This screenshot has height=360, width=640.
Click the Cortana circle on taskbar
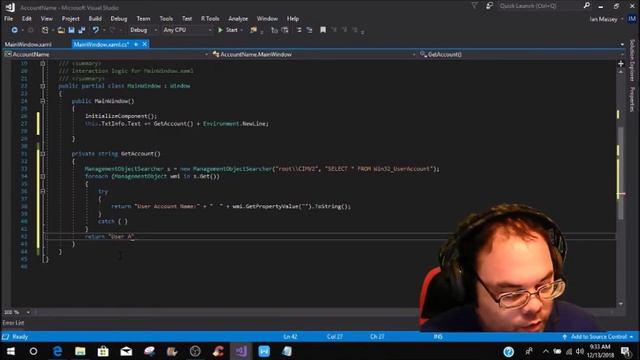[33, 351]
